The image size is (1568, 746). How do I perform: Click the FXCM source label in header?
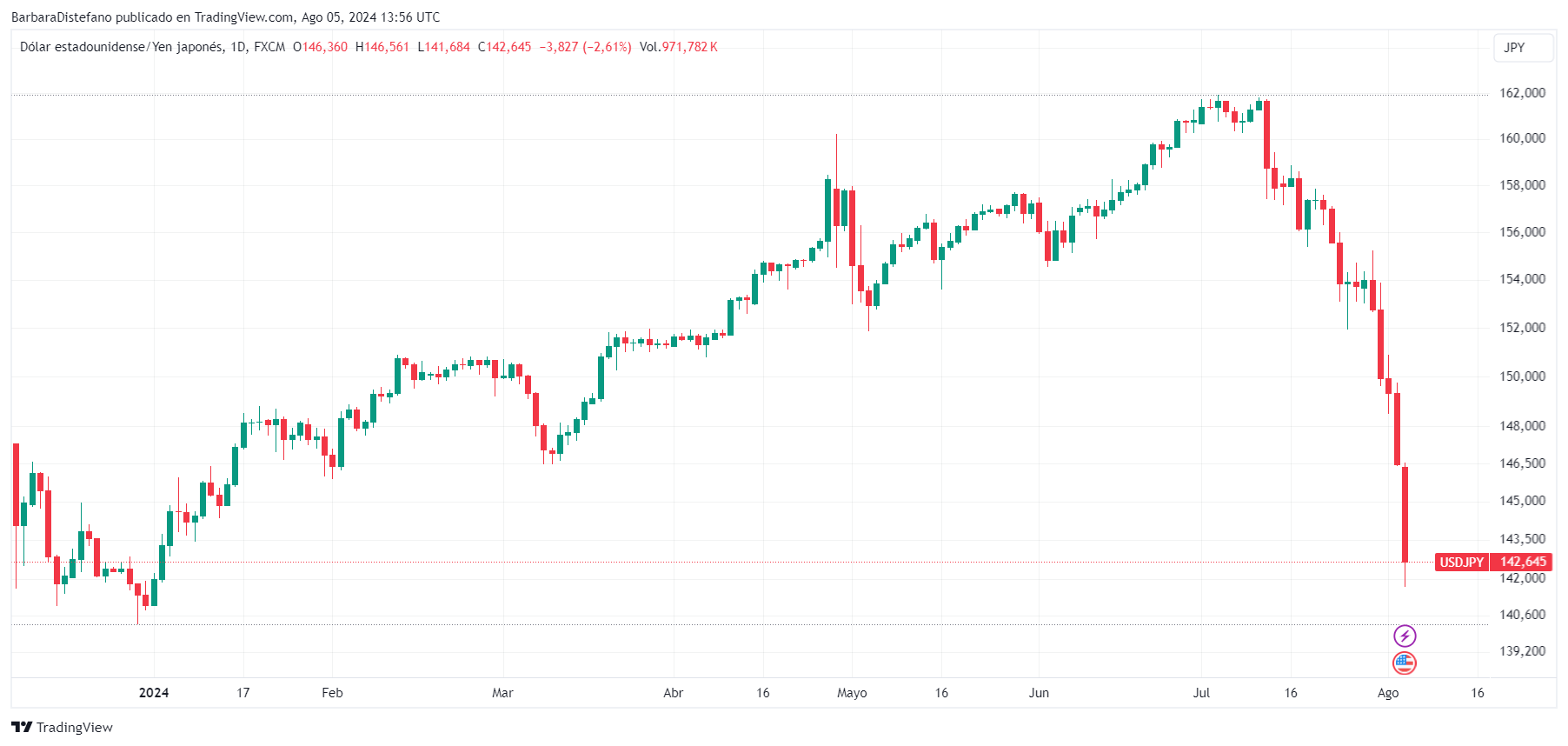pos(269,47)
